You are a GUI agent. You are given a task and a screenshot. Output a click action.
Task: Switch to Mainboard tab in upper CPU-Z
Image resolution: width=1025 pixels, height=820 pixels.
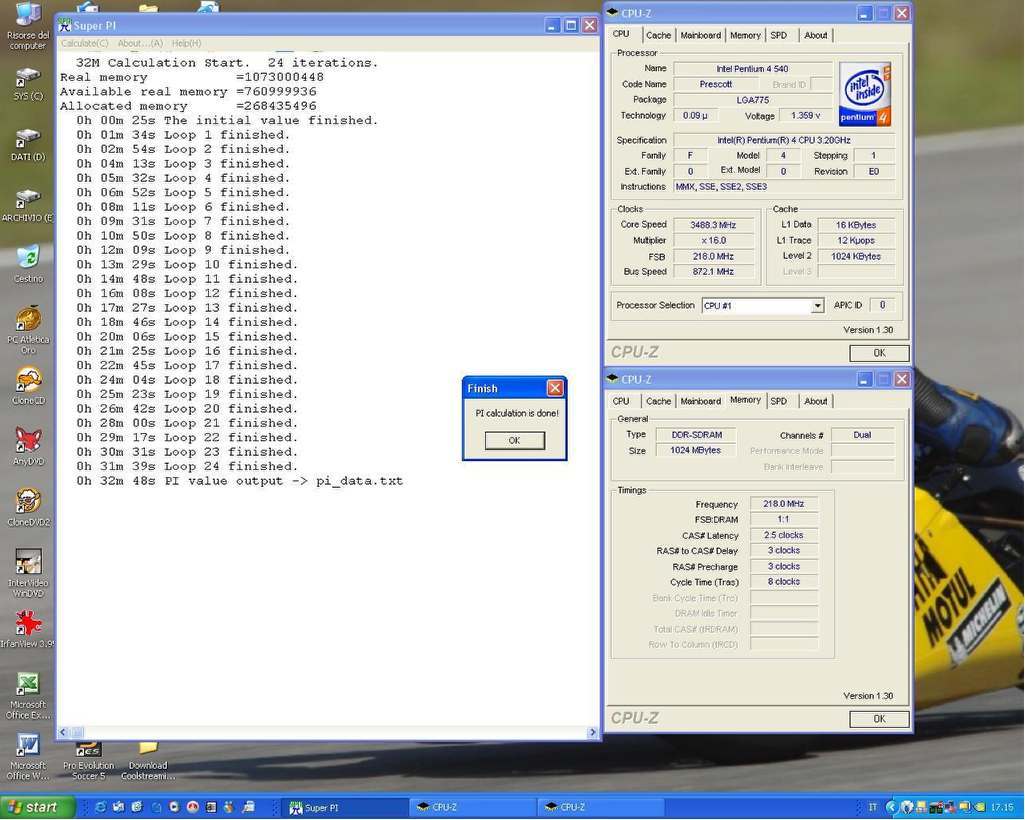pyautogui.click(x=701, y=35)
